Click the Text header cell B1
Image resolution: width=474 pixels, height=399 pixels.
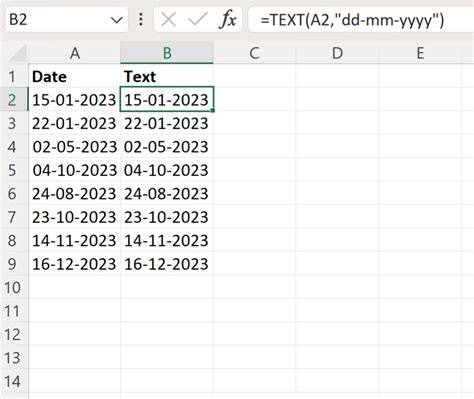click(167, 76)
